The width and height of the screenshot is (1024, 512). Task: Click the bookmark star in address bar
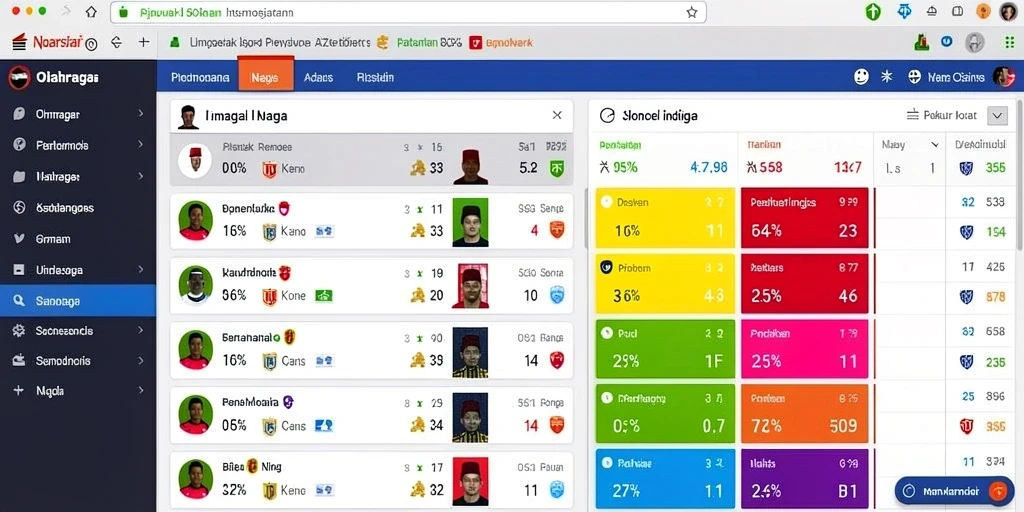tap(692, 12)
